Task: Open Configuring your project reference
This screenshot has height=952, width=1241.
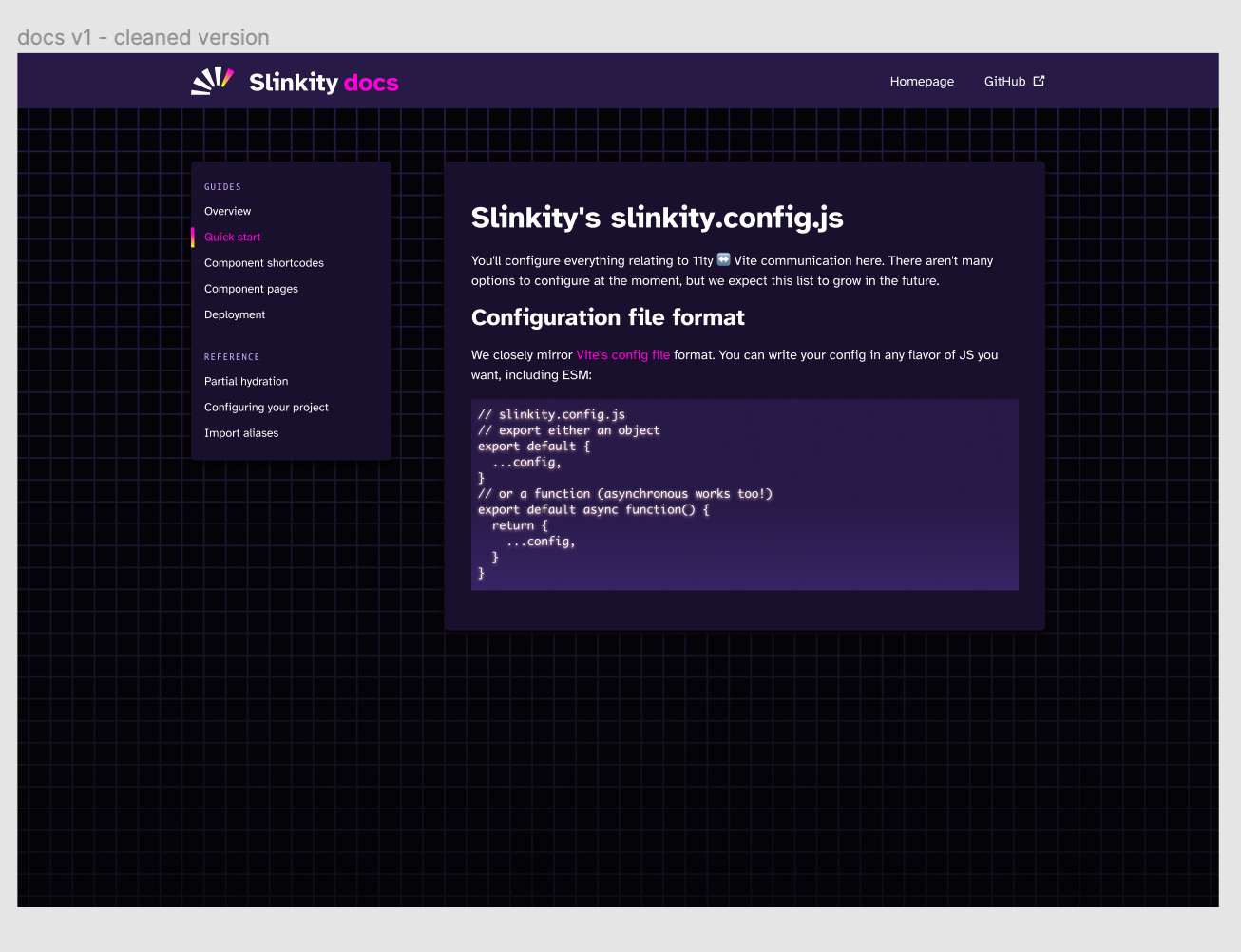Action: click(x=266, y=407)
